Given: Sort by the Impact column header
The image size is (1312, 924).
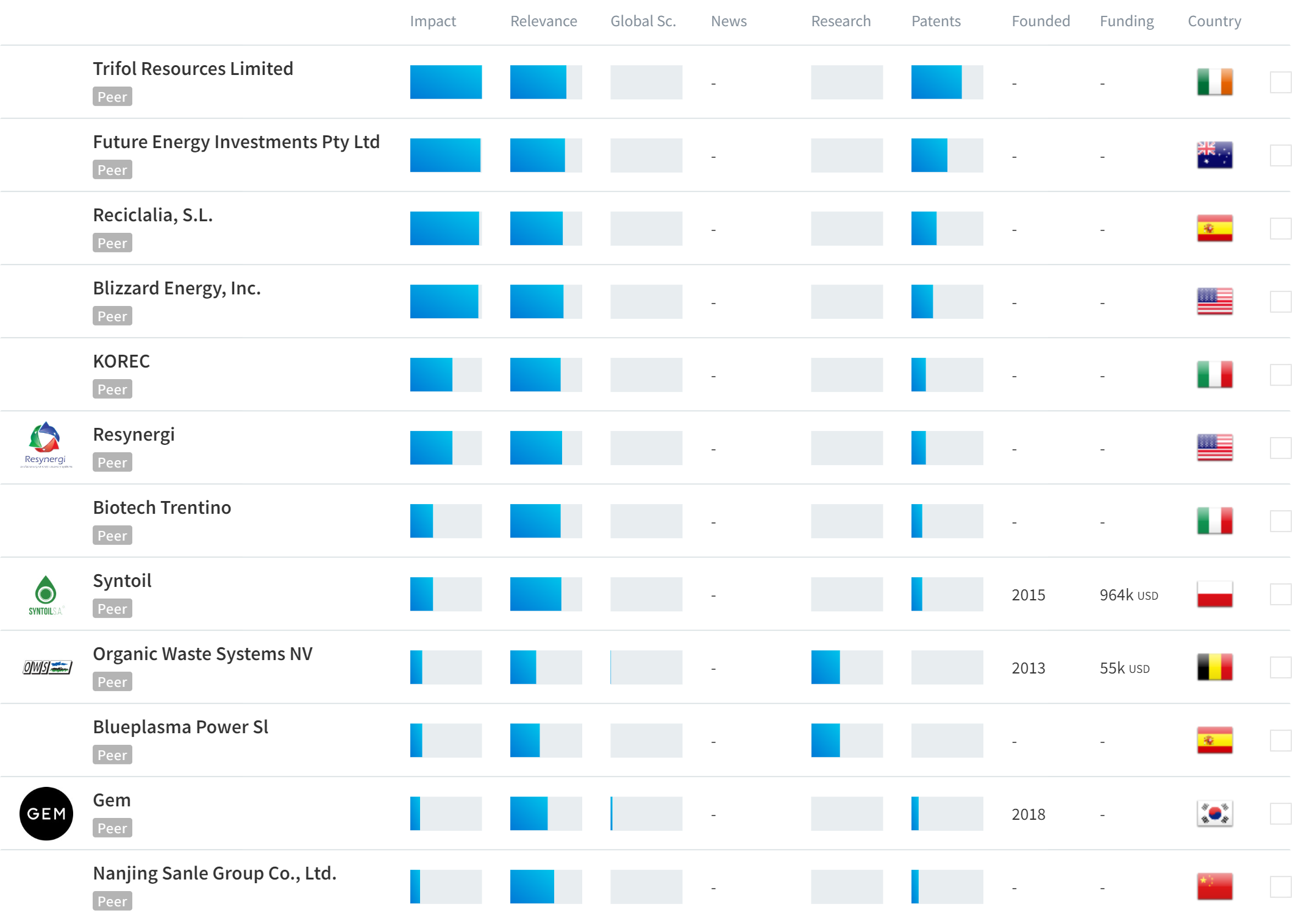Looking at the screenshot, I should pos(433,21).
